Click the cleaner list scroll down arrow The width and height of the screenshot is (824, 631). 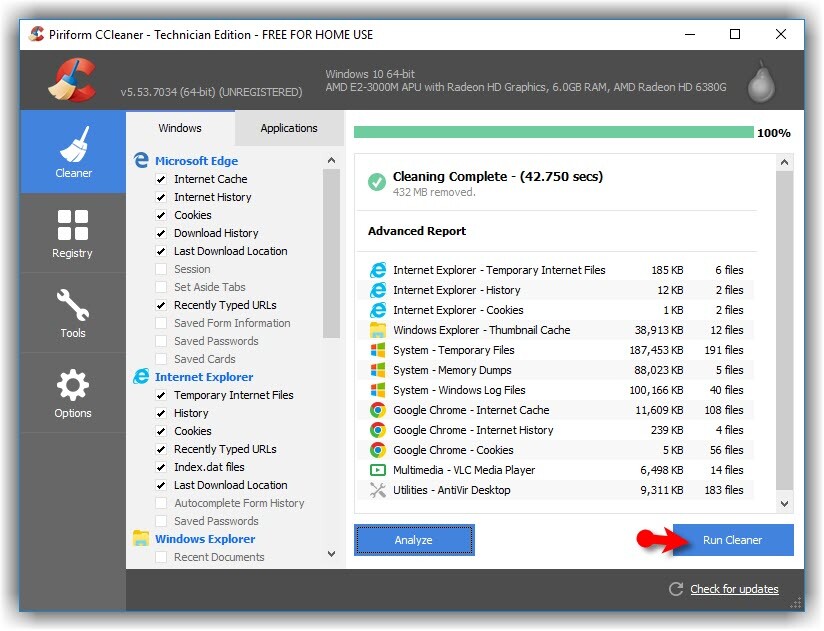[x=331, y=554]
